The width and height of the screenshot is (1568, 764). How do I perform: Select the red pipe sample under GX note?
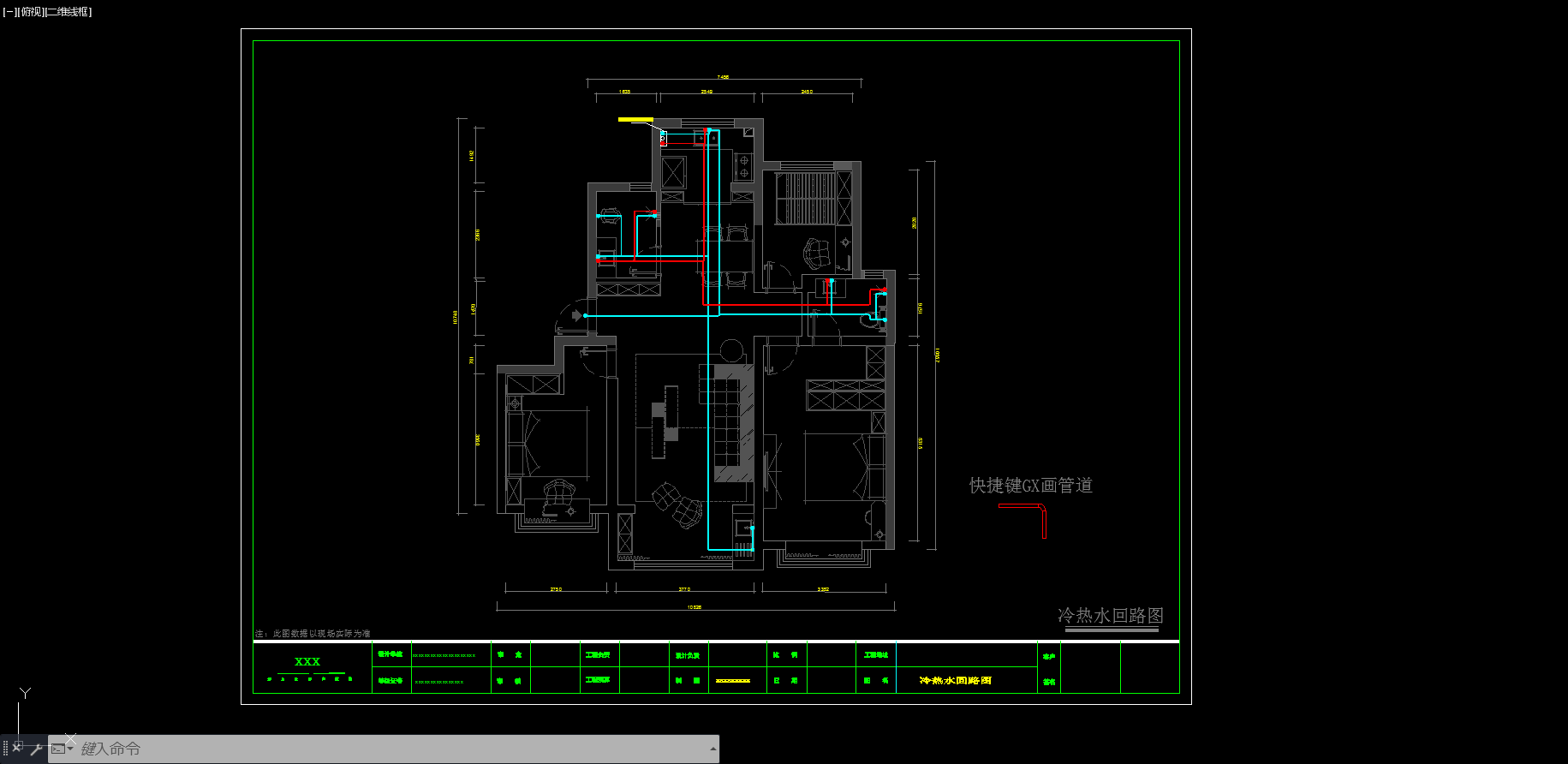1022,521
